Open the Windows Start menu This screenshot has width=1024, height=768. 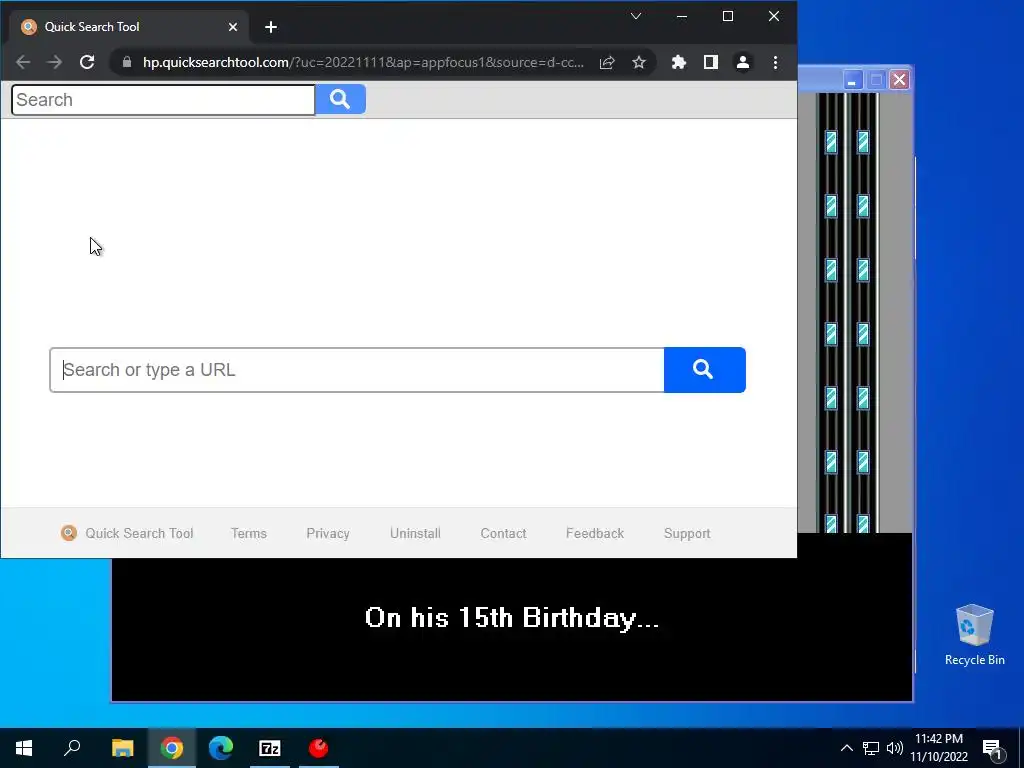pyautogui.click(x=24, y=748)
